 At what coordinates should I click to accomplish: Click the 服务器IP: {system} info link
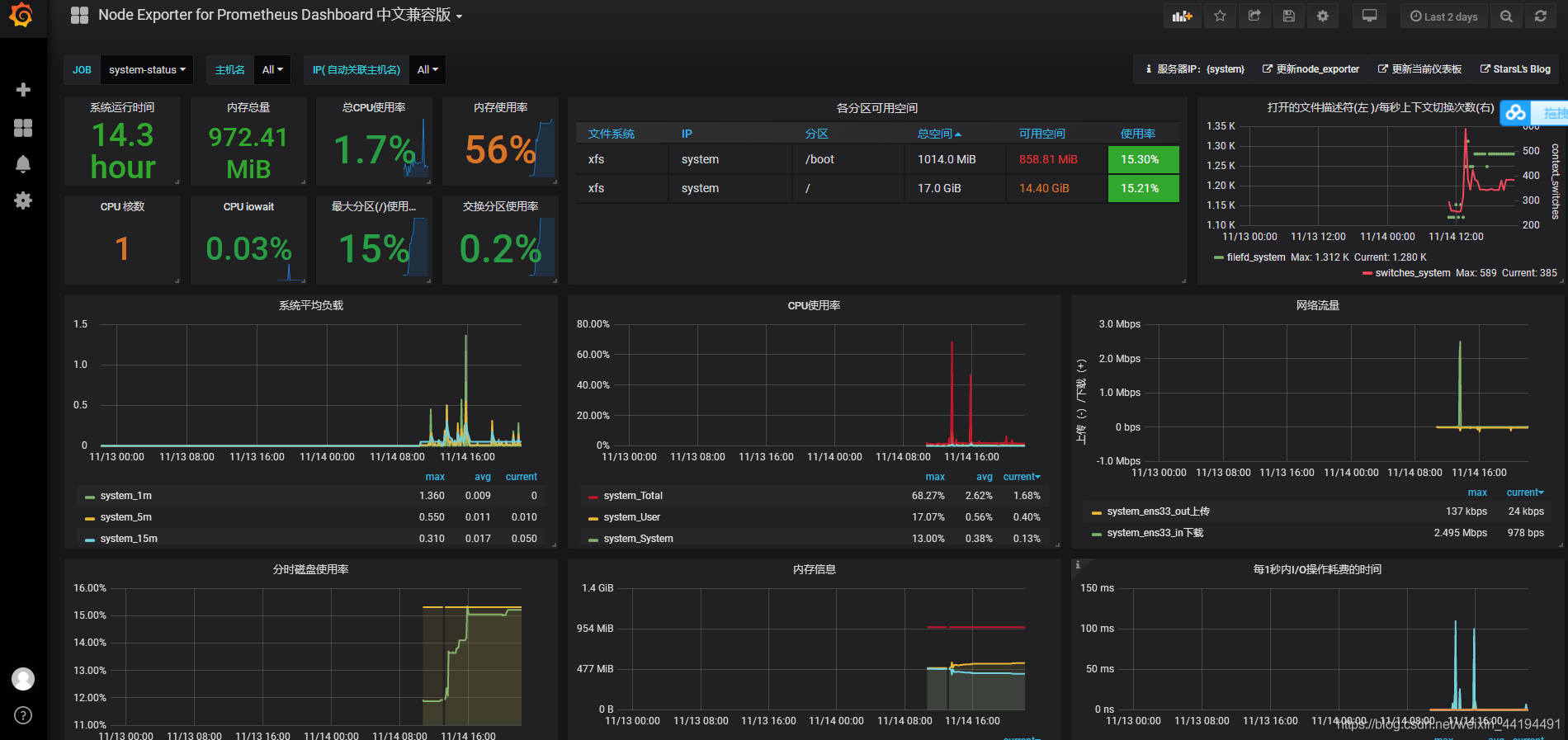tap(1195, 69)
